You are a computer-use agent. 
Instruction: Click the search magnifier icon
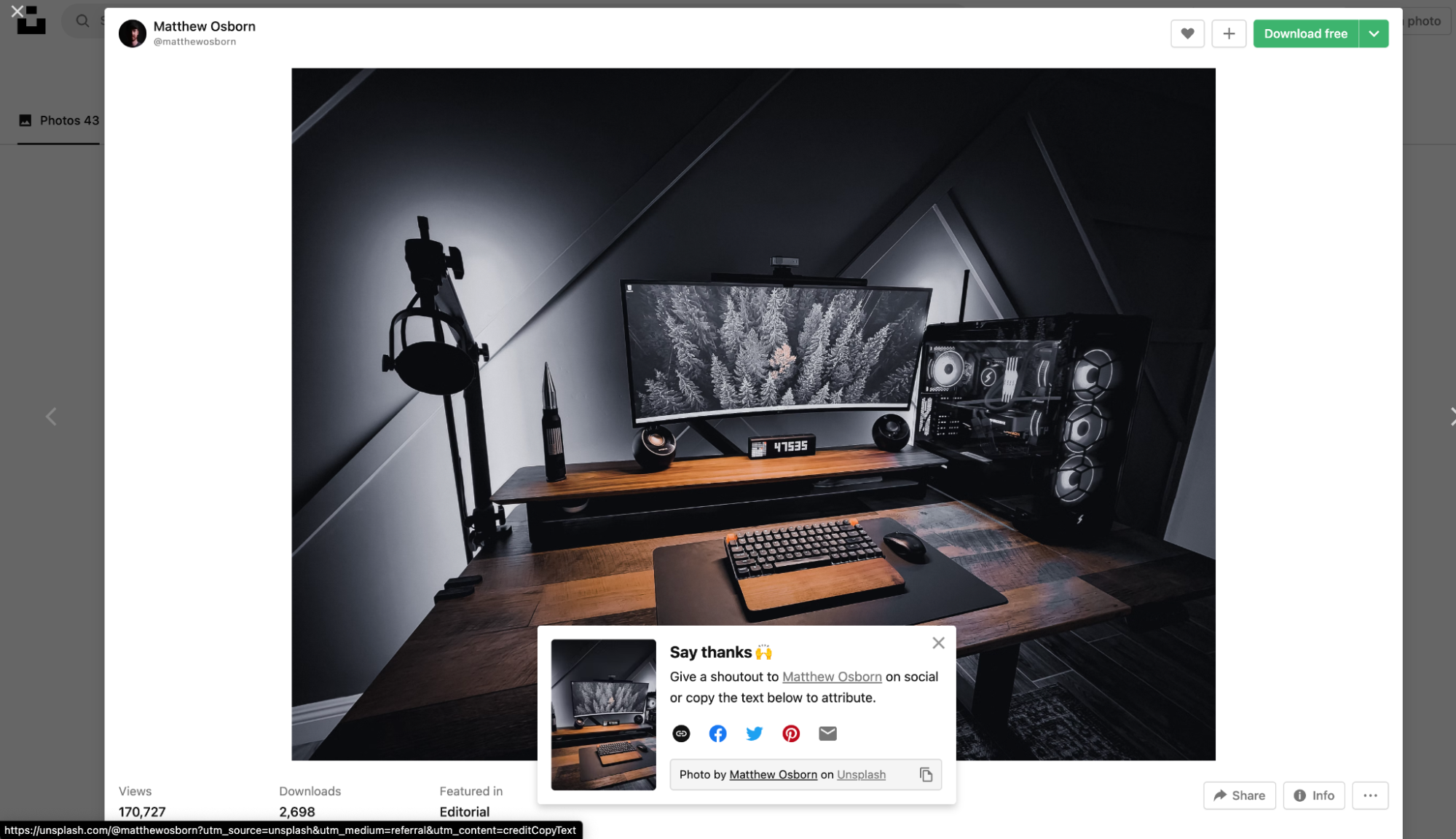83,20
